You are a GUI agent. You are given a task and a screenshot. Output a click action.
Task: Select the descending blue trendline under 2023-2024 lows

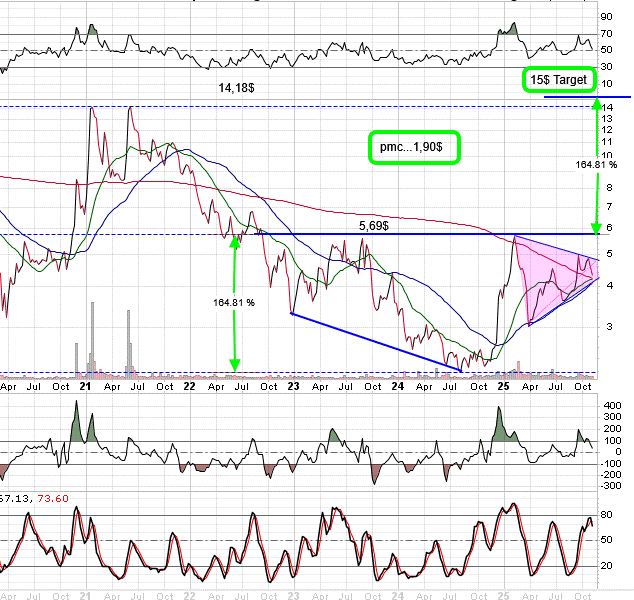[375, 341]
